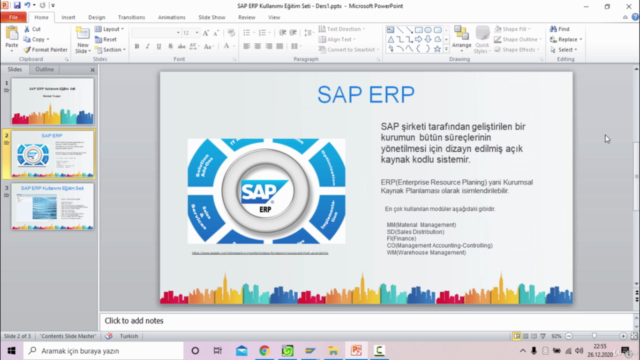Switch to the Design tab
The width and height of the screenshot is (640, 360).
coord(97,18)
